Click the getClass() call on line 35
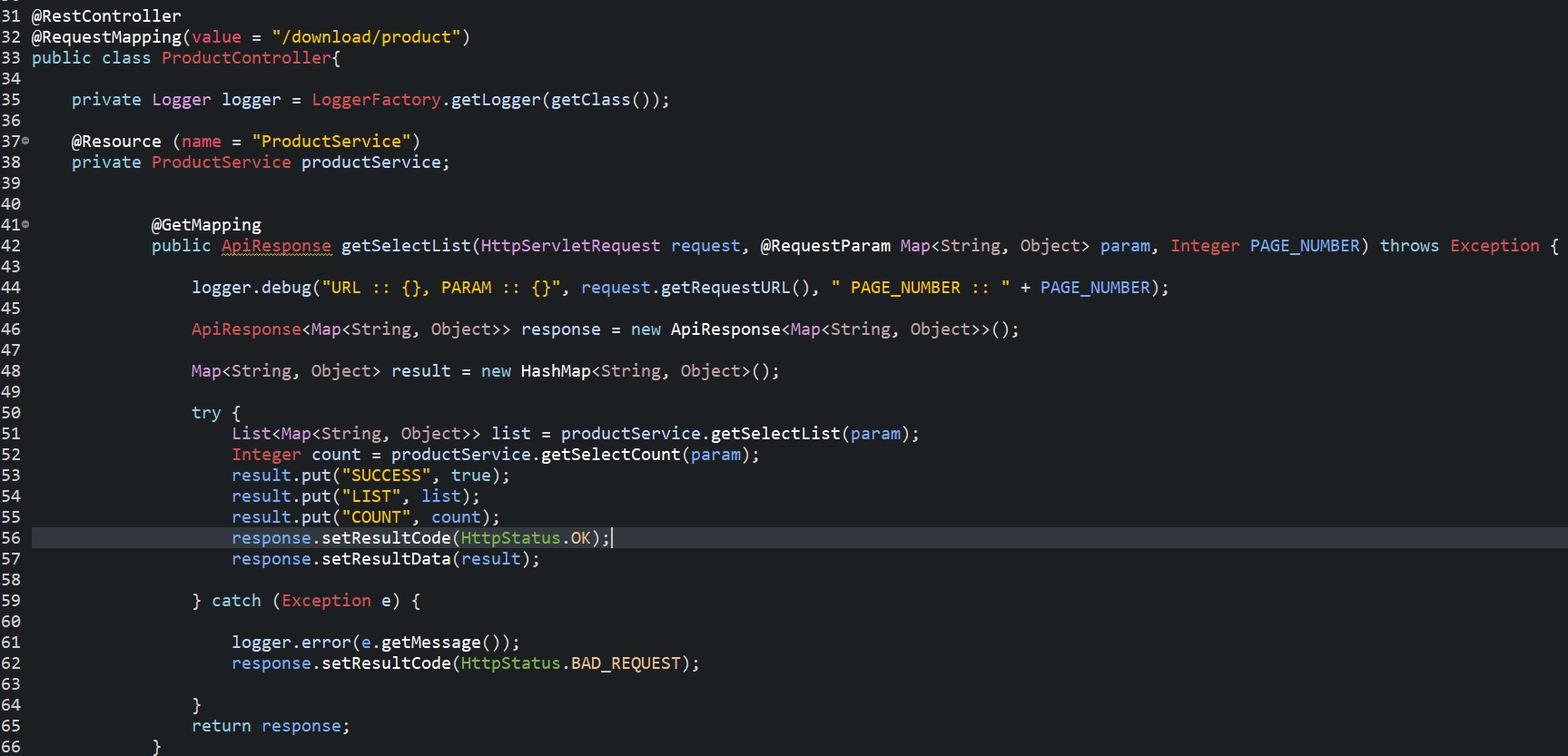The width and height of the screenshot is (1568, 756). [600, 100]
